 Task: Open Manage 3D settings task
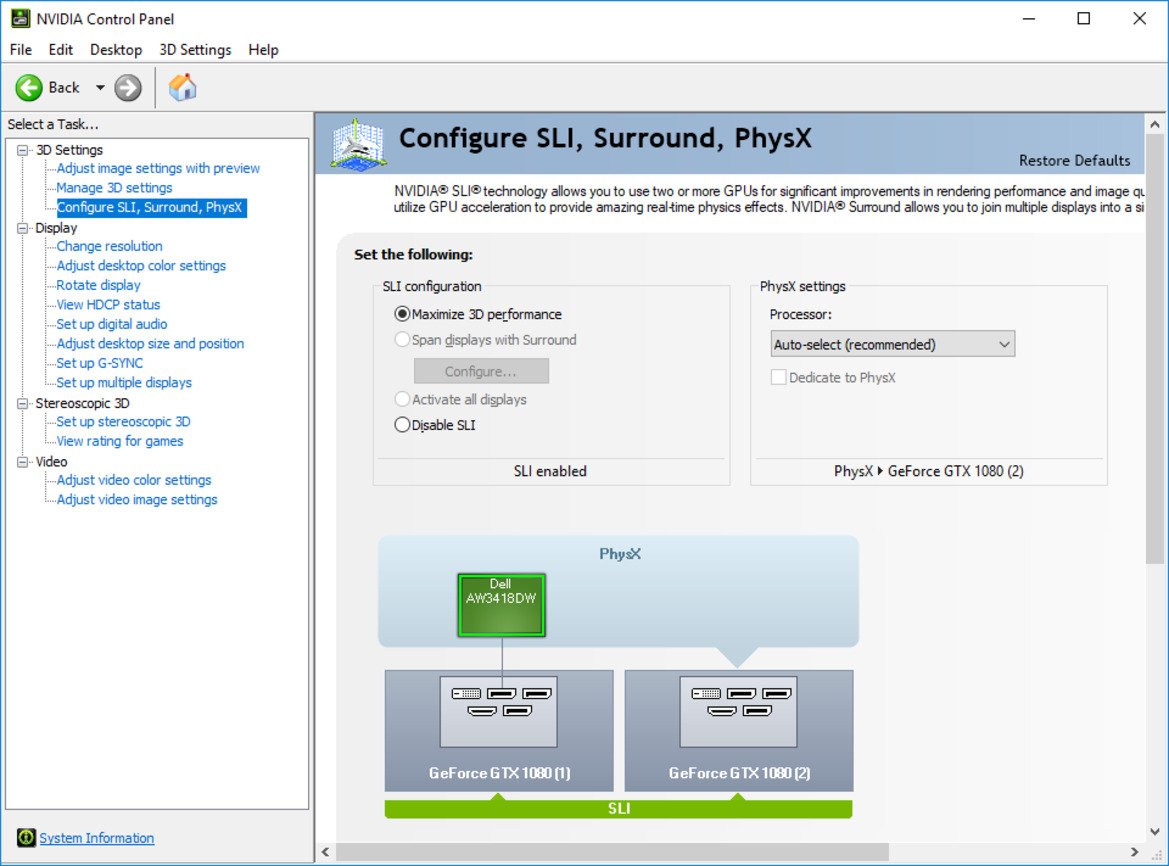(x=114, y=188)
